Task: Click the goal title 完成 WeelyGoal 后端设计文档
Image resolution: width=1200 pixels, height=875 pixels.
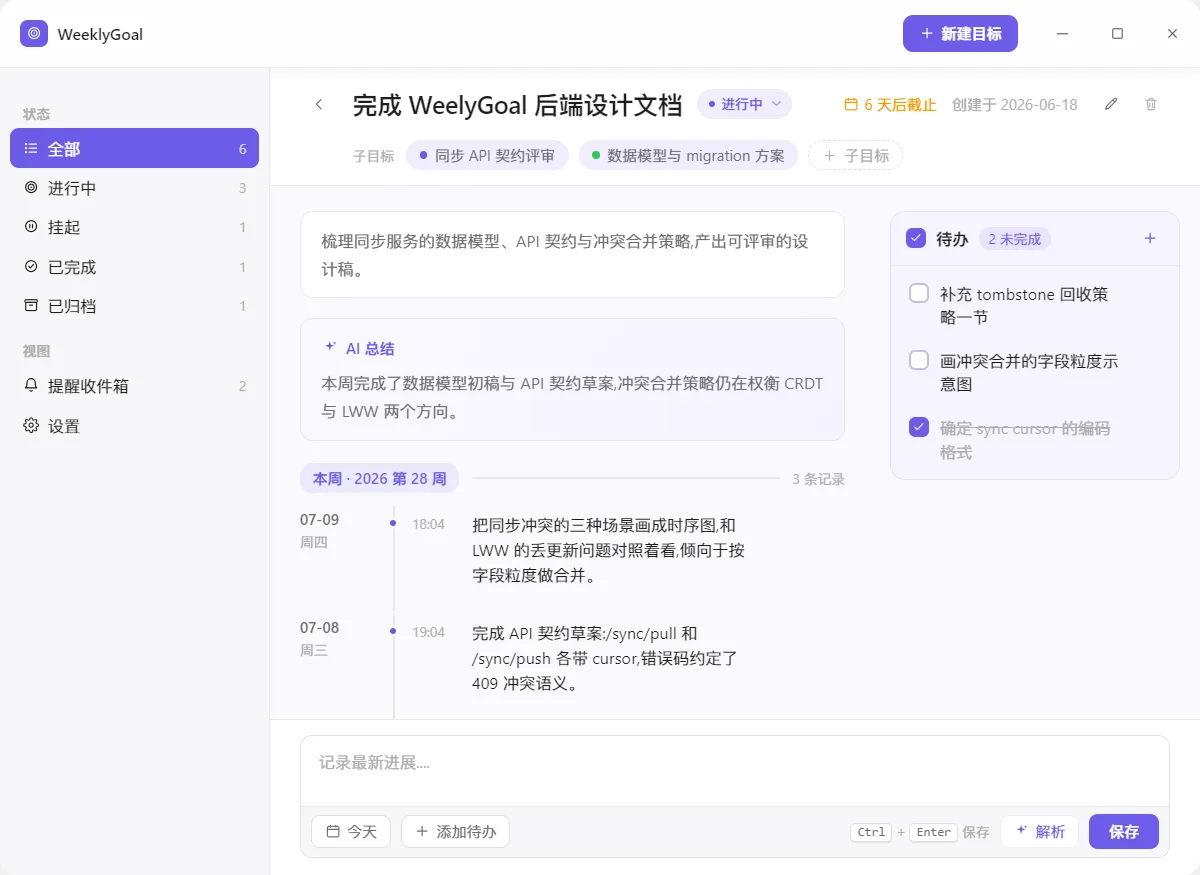Action: [x=517, y=105]
